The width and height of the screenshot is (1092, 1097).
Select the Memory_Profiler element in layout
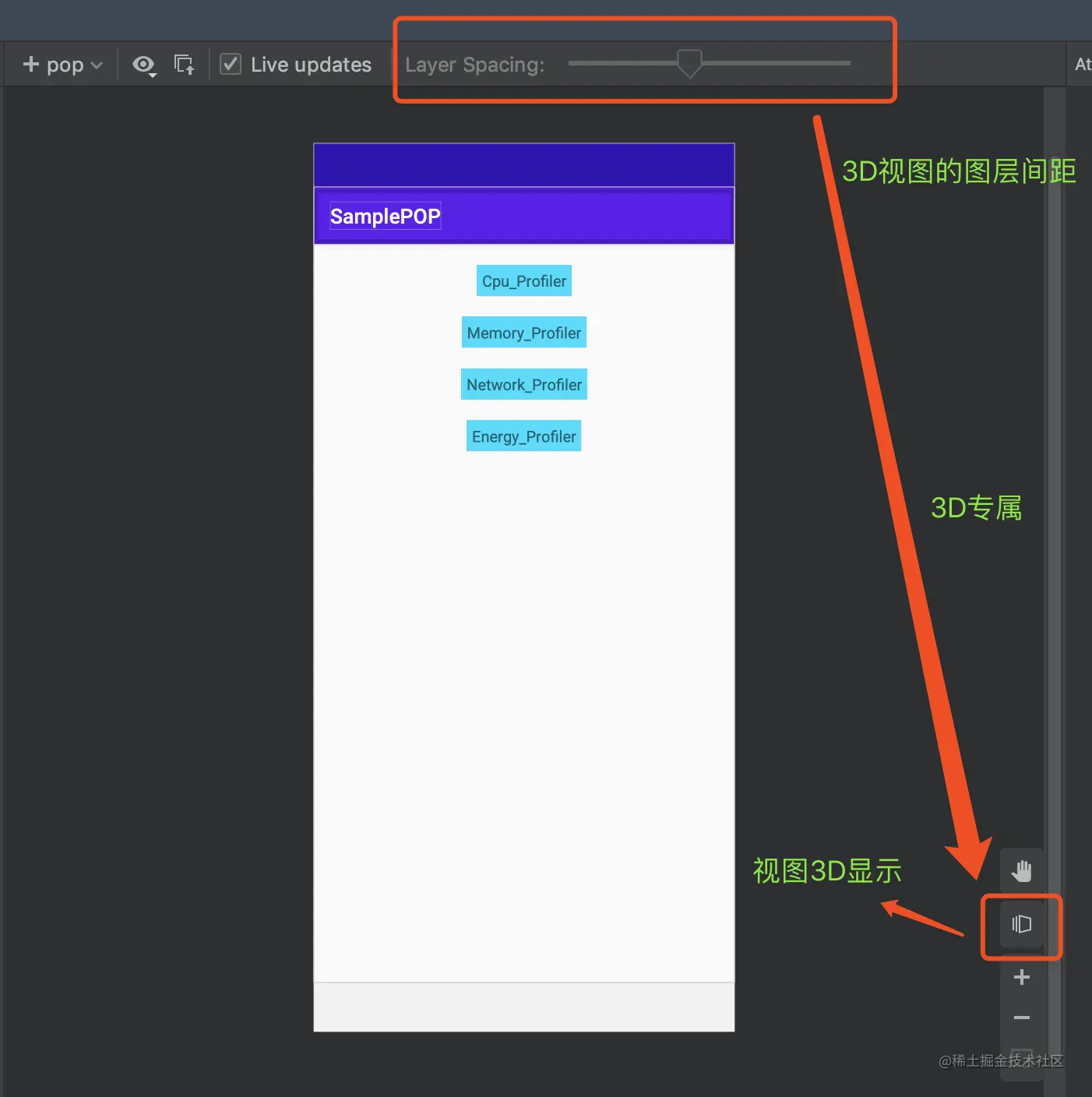[x=523, y=332]
